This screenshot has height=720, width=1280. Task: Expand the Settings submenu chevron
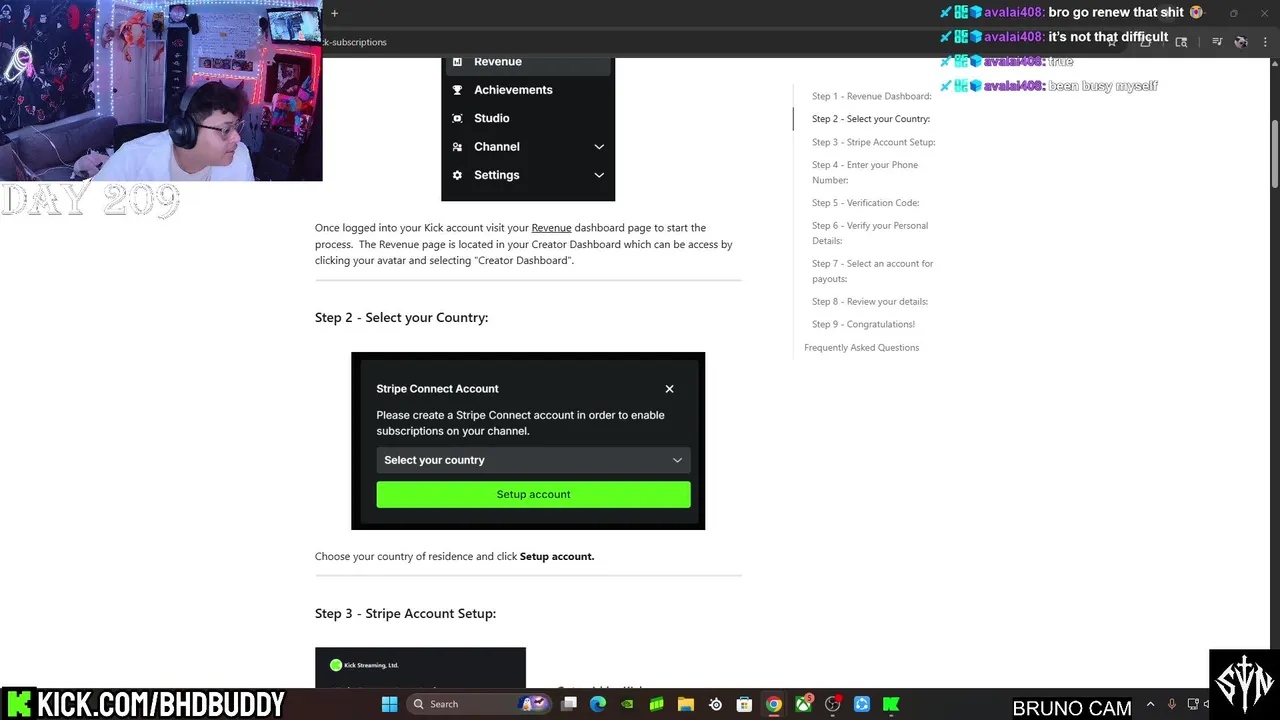(x=599, y=175)
